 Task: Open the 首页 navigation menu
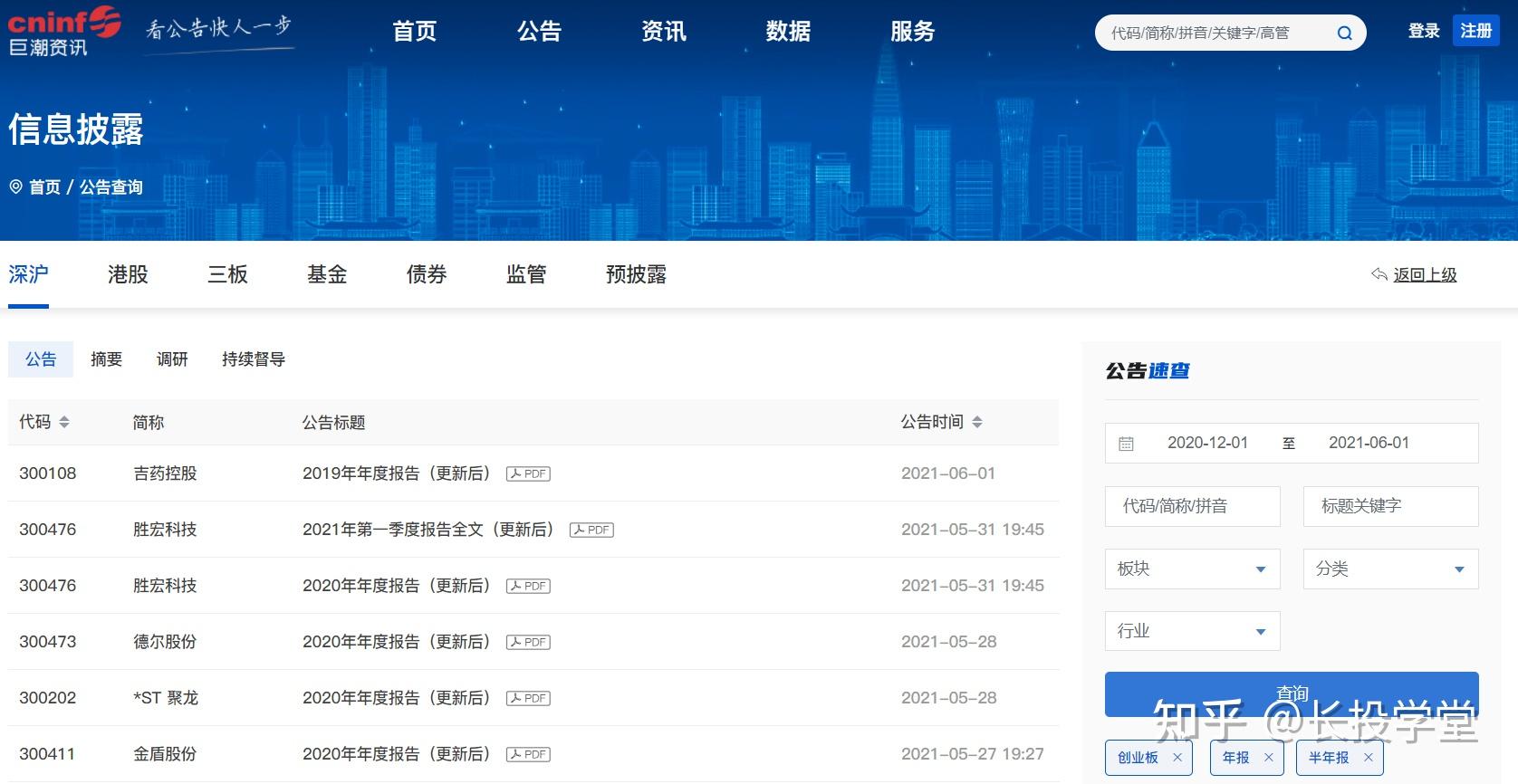click(415, 32)
